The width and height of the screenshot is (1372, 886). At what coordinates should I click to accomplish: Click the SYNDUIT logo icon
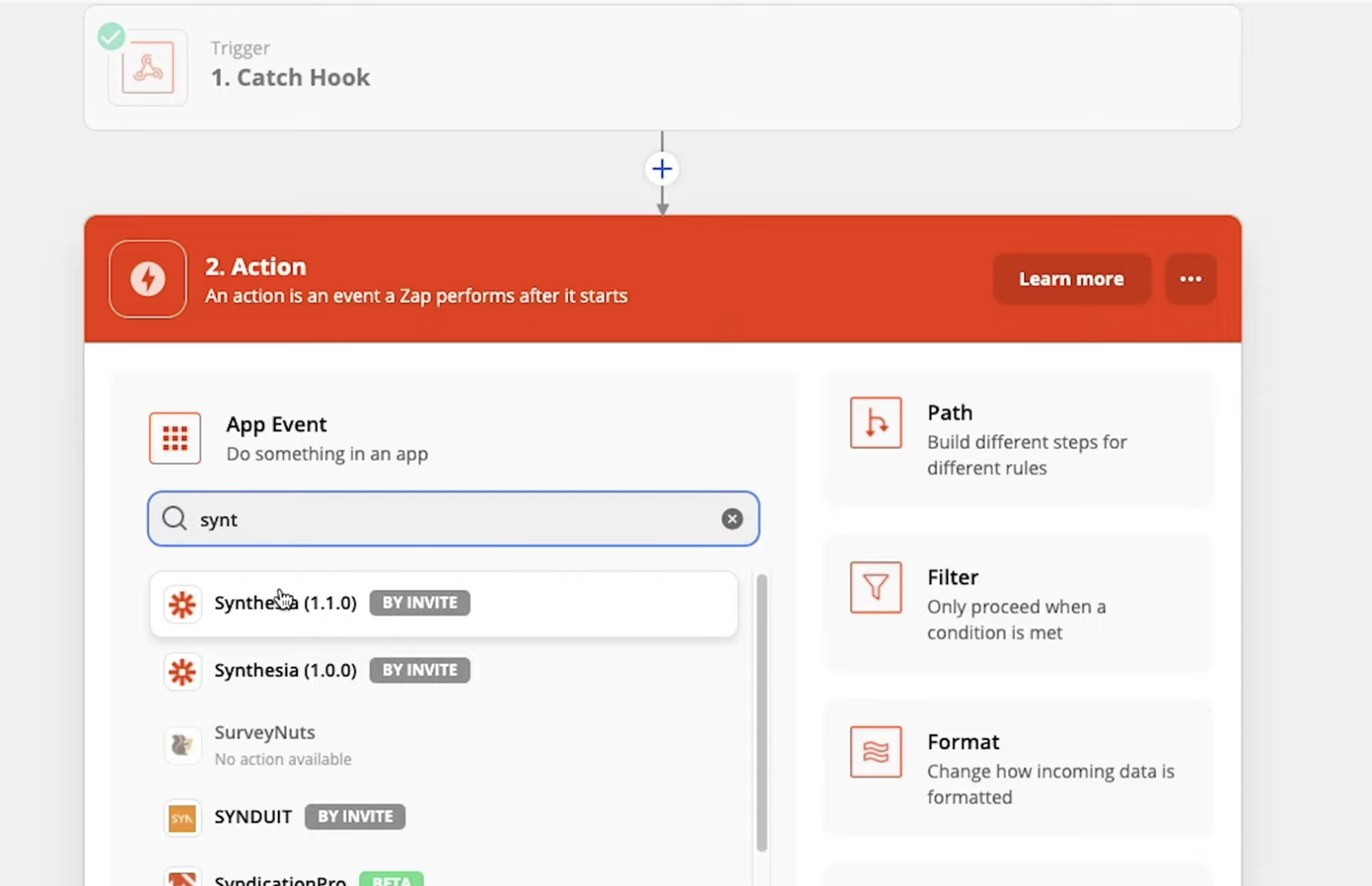point(182,818)
